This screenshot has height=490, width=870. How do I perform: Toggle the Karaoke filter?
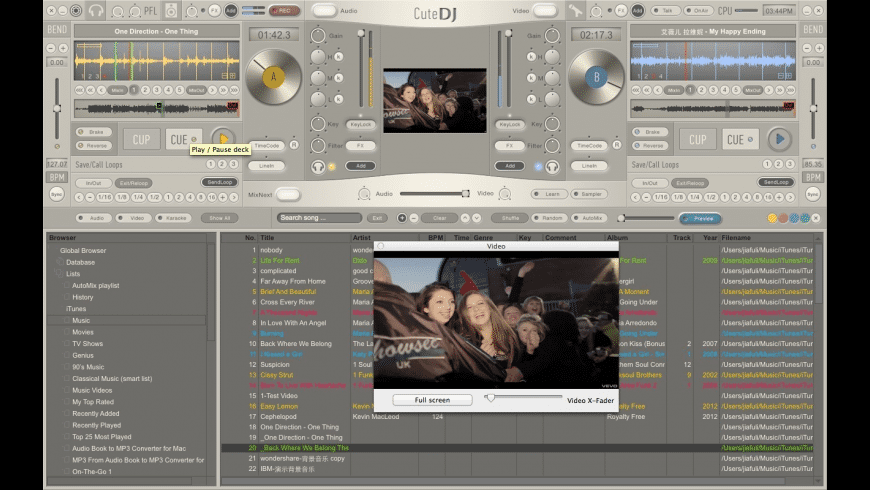click(173, 218)
